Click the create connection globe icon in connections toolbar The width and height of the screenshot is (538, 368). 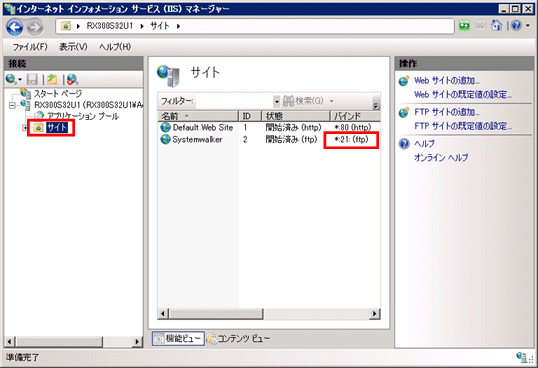coord(11,79)
